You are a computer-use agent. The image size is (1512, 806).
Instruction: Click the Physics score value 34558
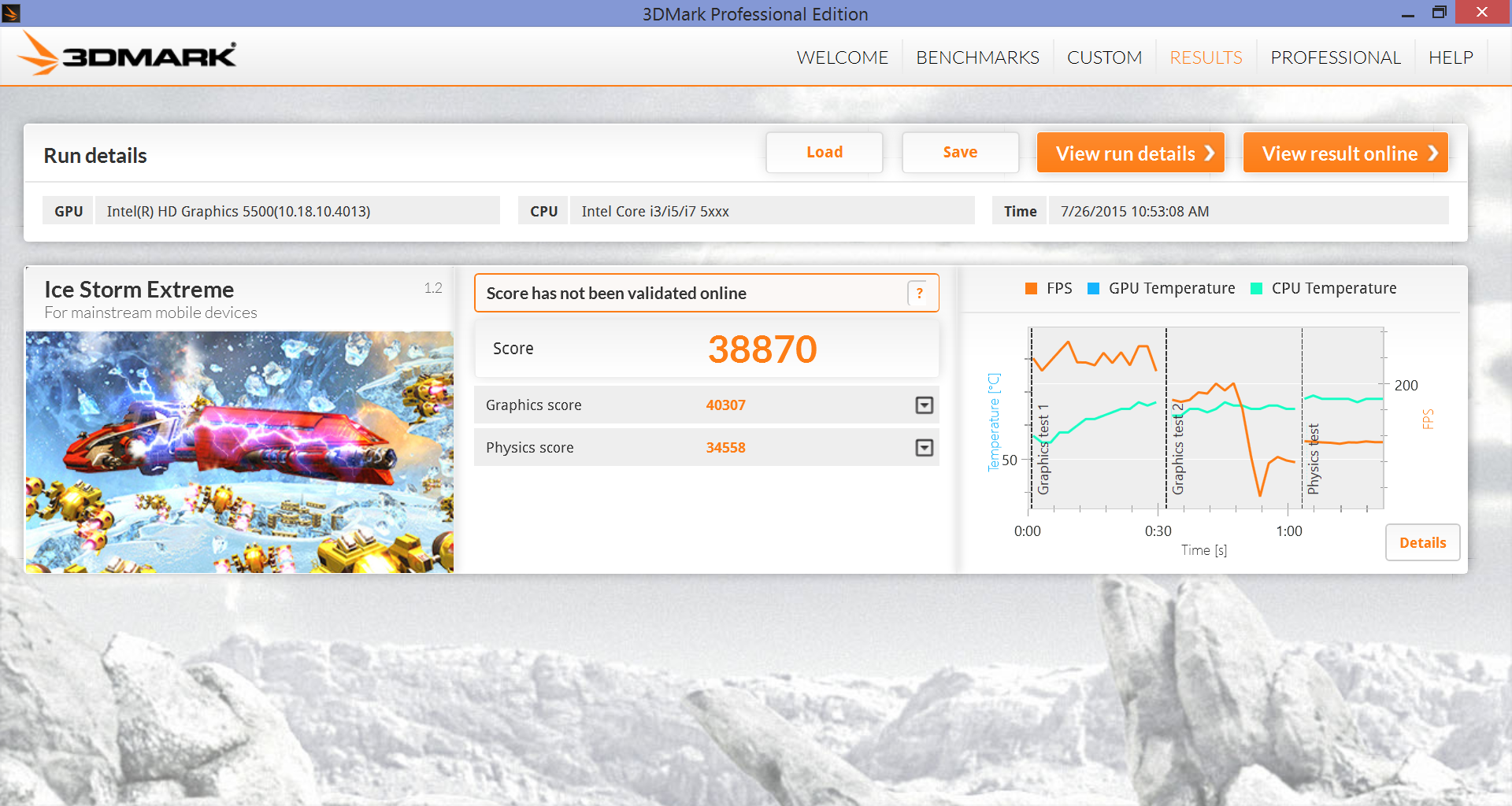[x=725, y=447]
